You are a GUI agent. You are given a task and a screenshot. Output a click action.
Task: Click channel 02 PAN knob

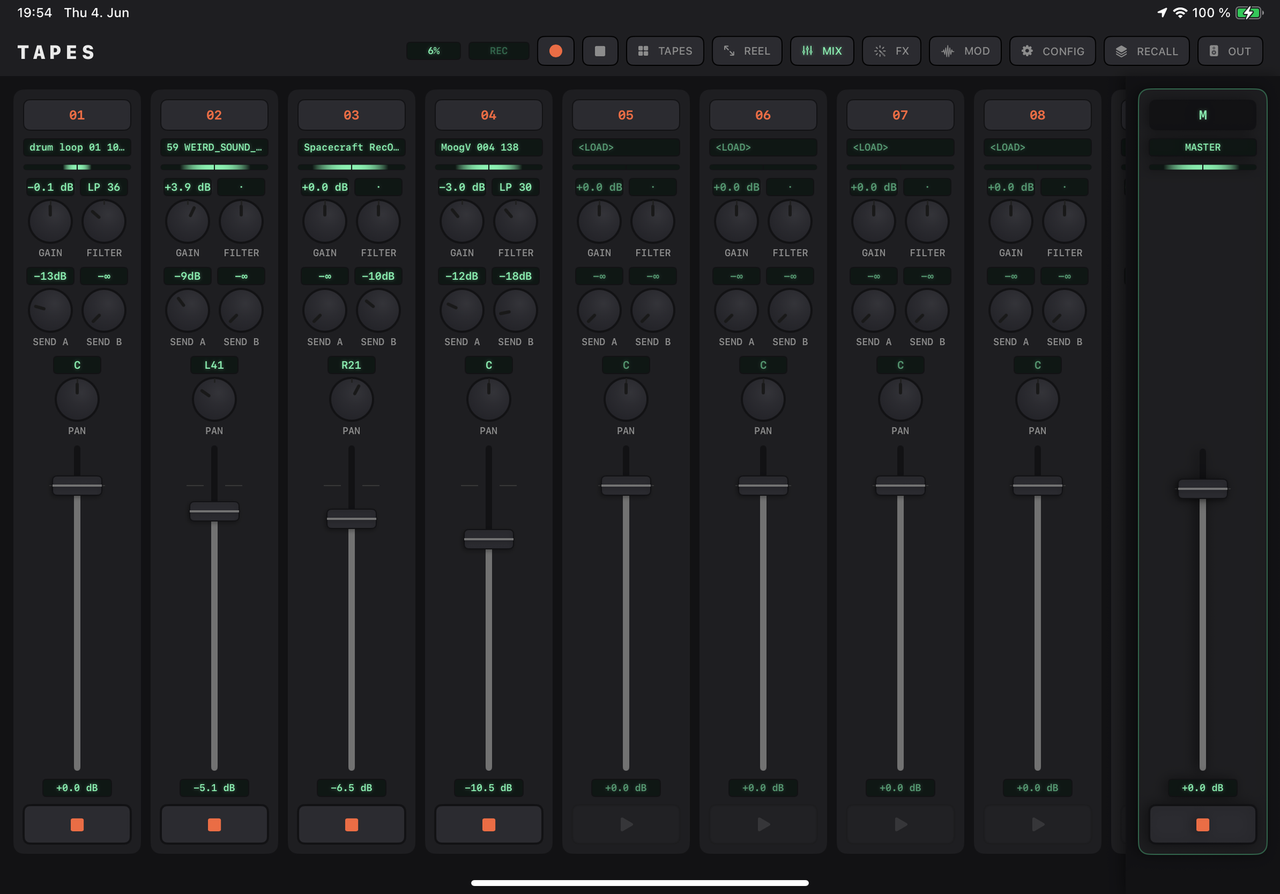click(214, 399)
